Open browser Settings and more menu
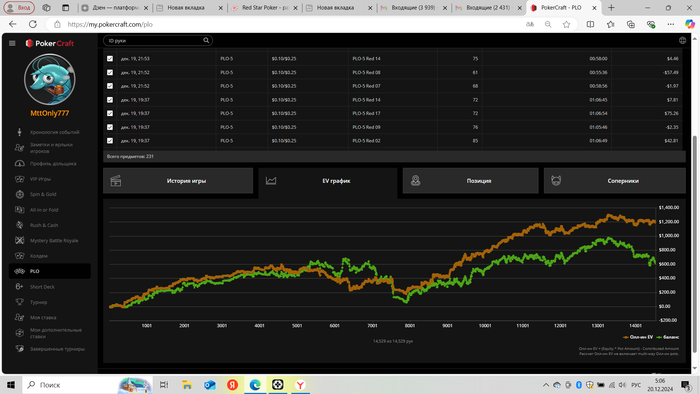700x394 pixels. click(x=671, y=25)
